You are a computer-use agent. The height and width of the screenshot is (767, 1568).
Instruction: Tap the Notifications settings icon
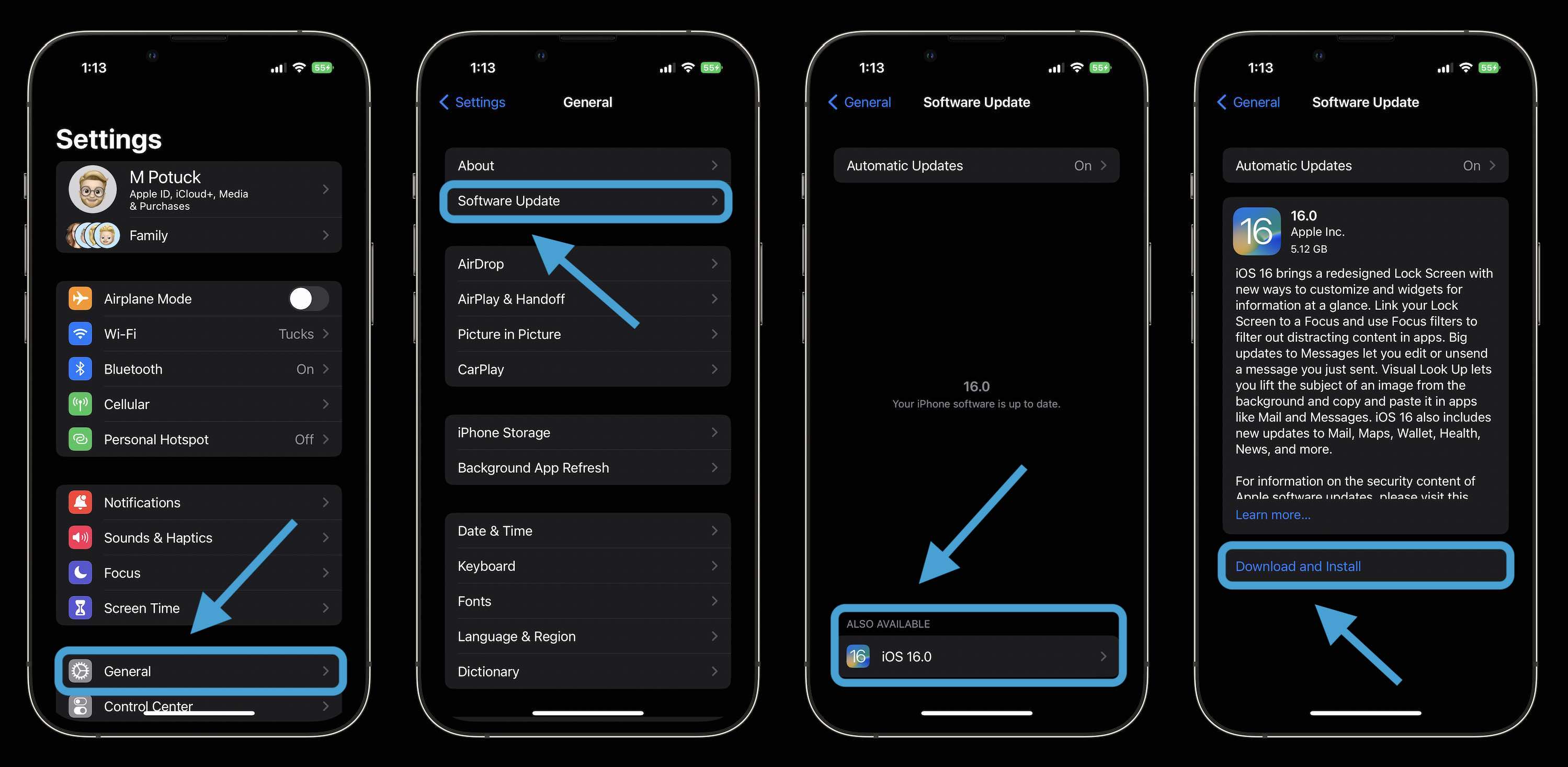pyautogui.click(x=78, y=502)
